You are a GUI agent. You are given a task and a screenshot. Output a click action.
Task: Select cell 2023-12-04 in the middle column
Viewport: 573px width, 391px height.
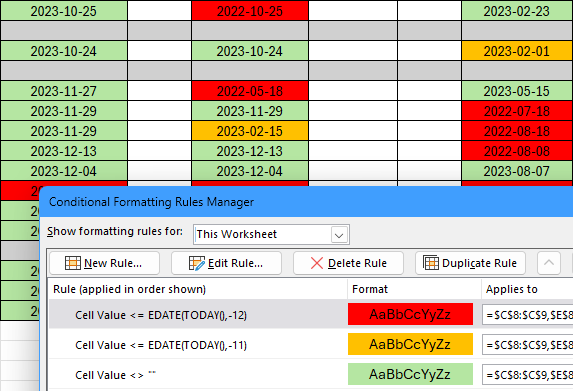[250, 171]
